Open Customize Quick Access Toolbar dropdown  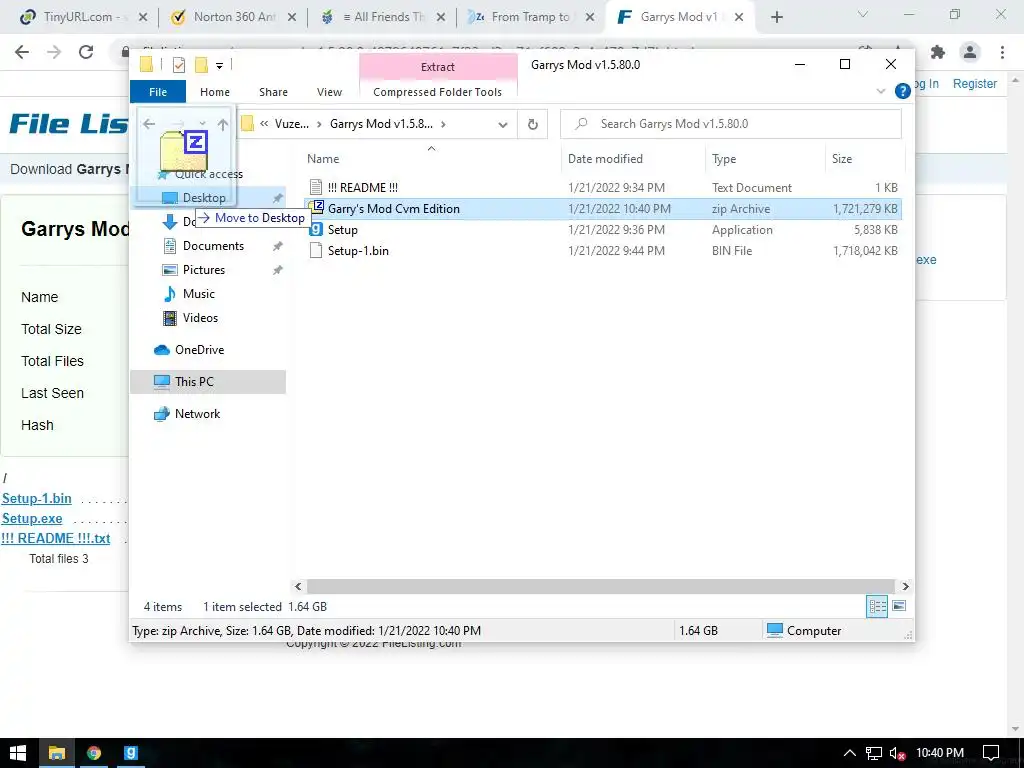(219, 65)
